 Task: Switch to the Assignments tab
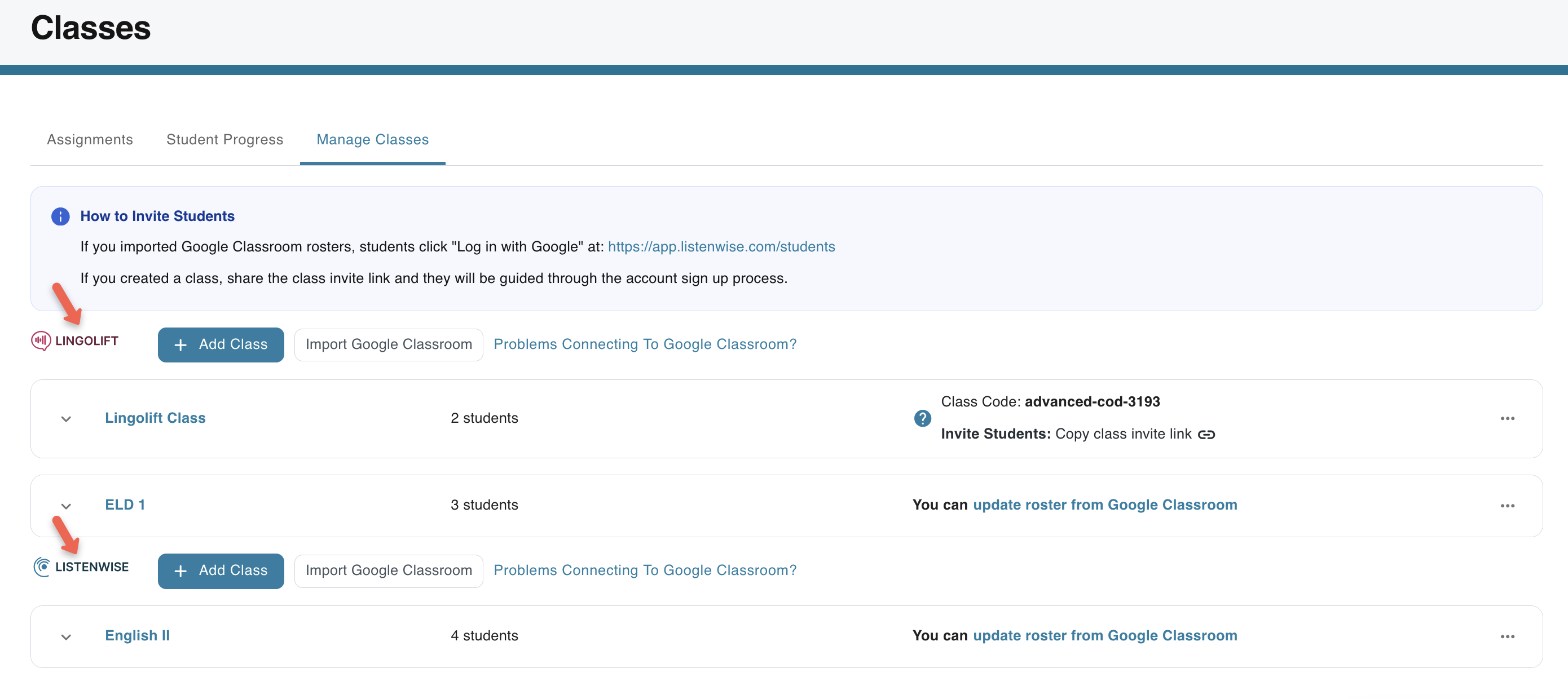click(90, 139)
